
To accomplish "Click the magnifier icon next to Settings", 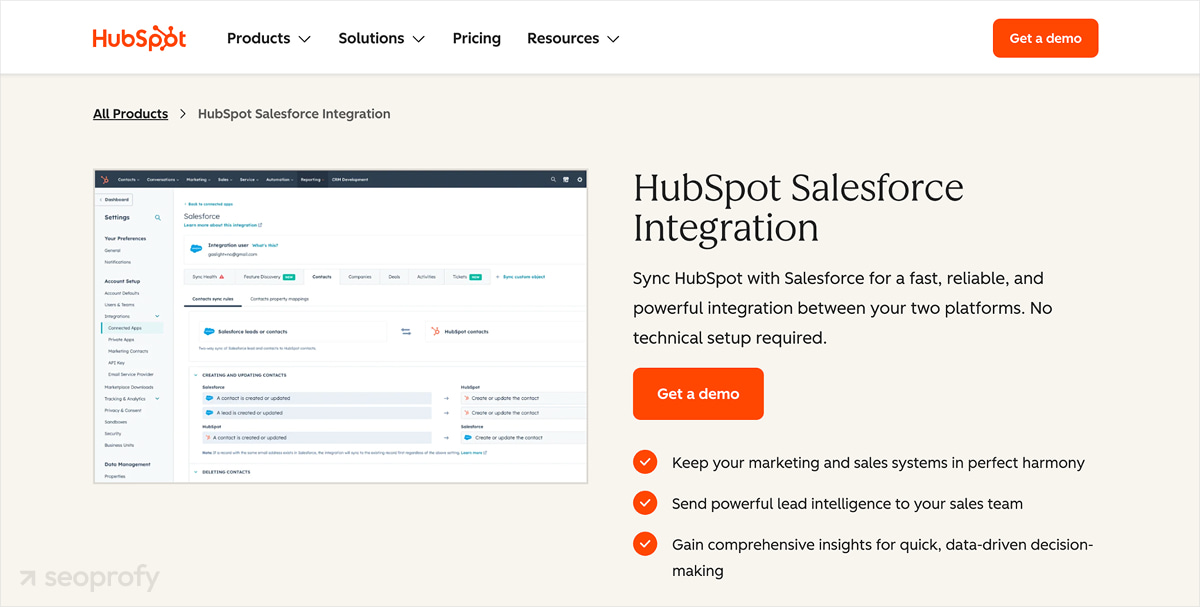I will (158, 217).
